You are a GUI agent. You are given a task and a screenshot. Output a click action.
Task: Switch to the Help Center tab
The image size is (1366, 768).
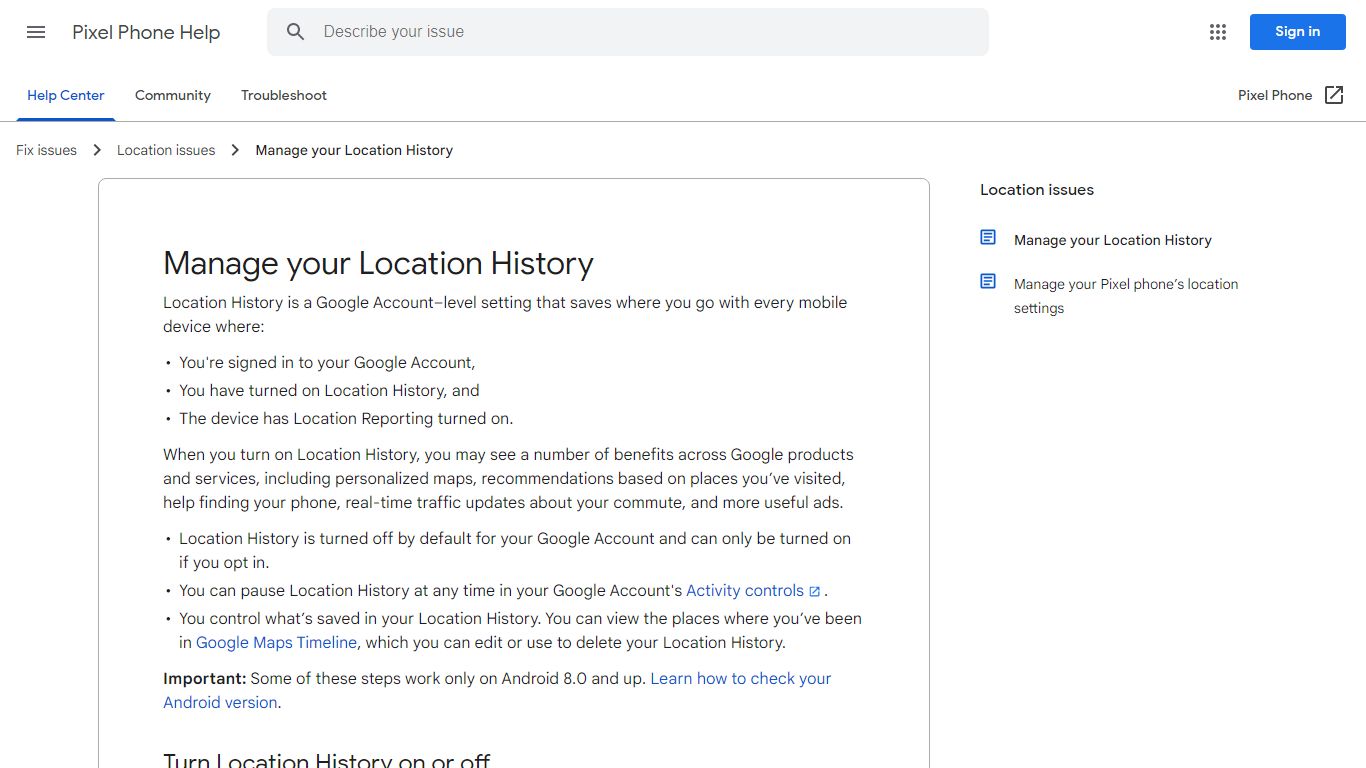pyautogui.click(x=66, y=96)
